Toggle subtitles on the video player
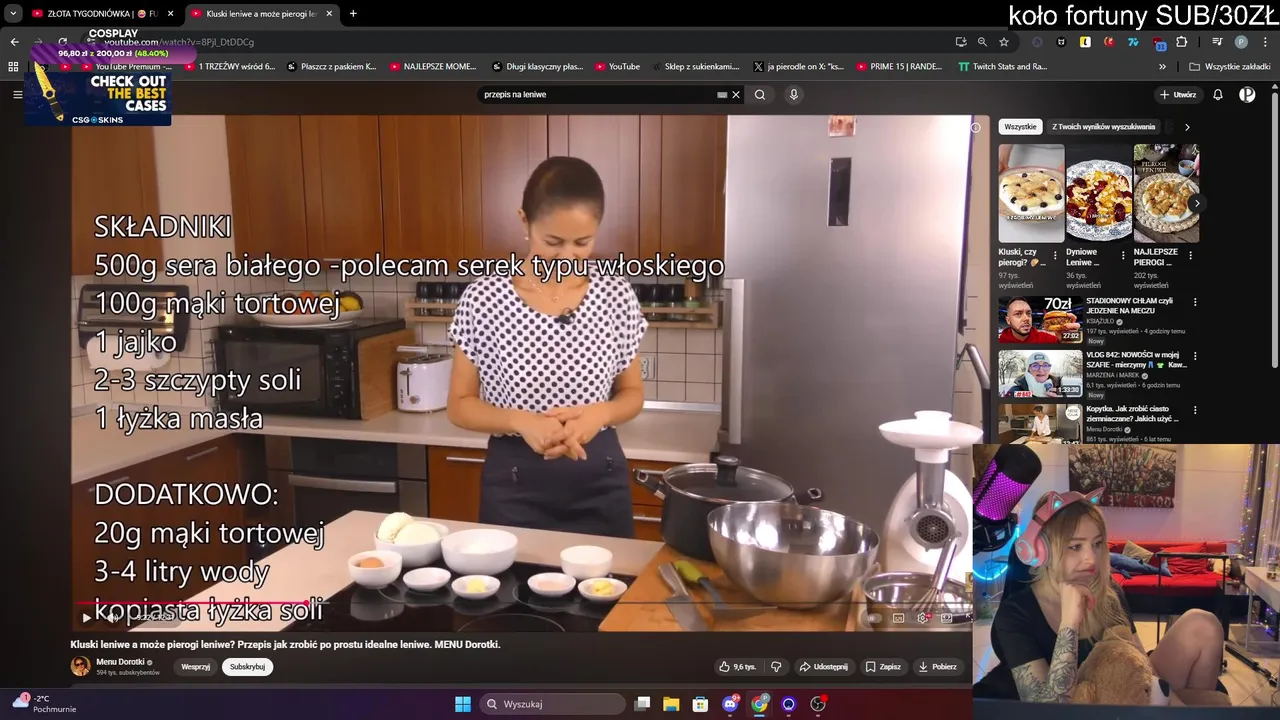Screen dimensions: 1280x720 pyautogui.click(x=898, y=618)
